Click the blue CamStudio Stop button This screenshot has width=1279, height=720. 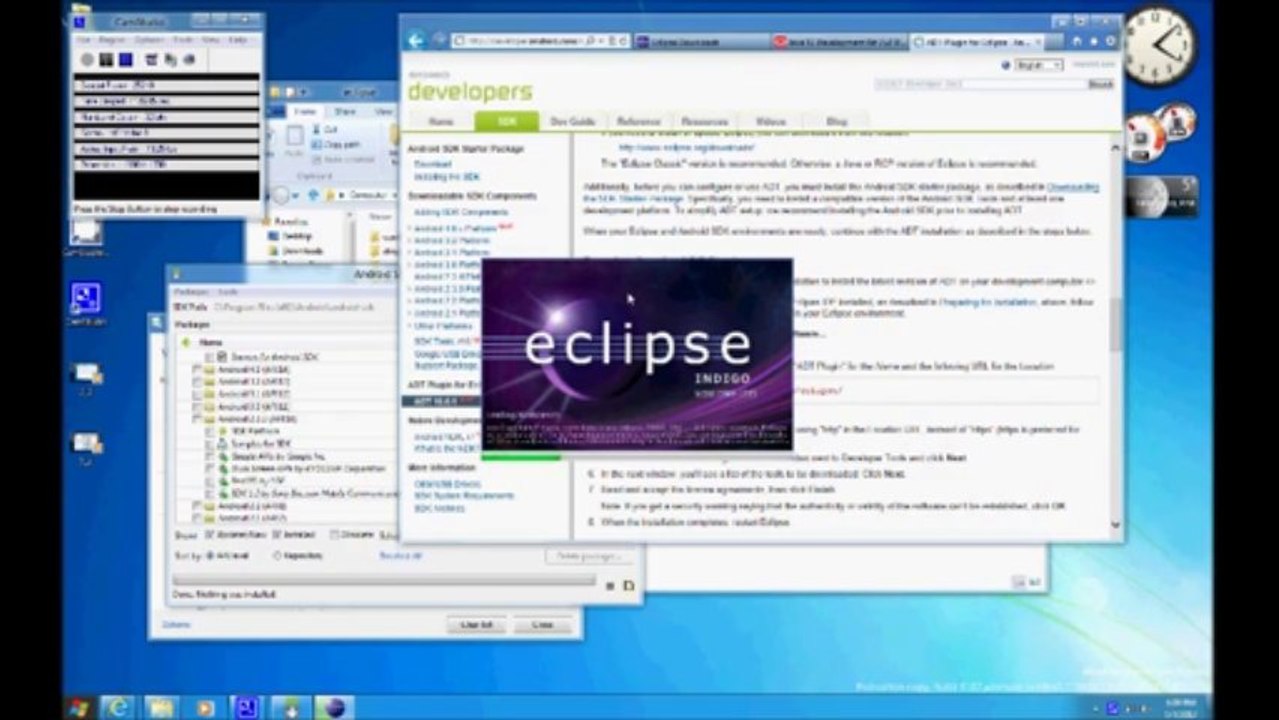tap(125, 60)
